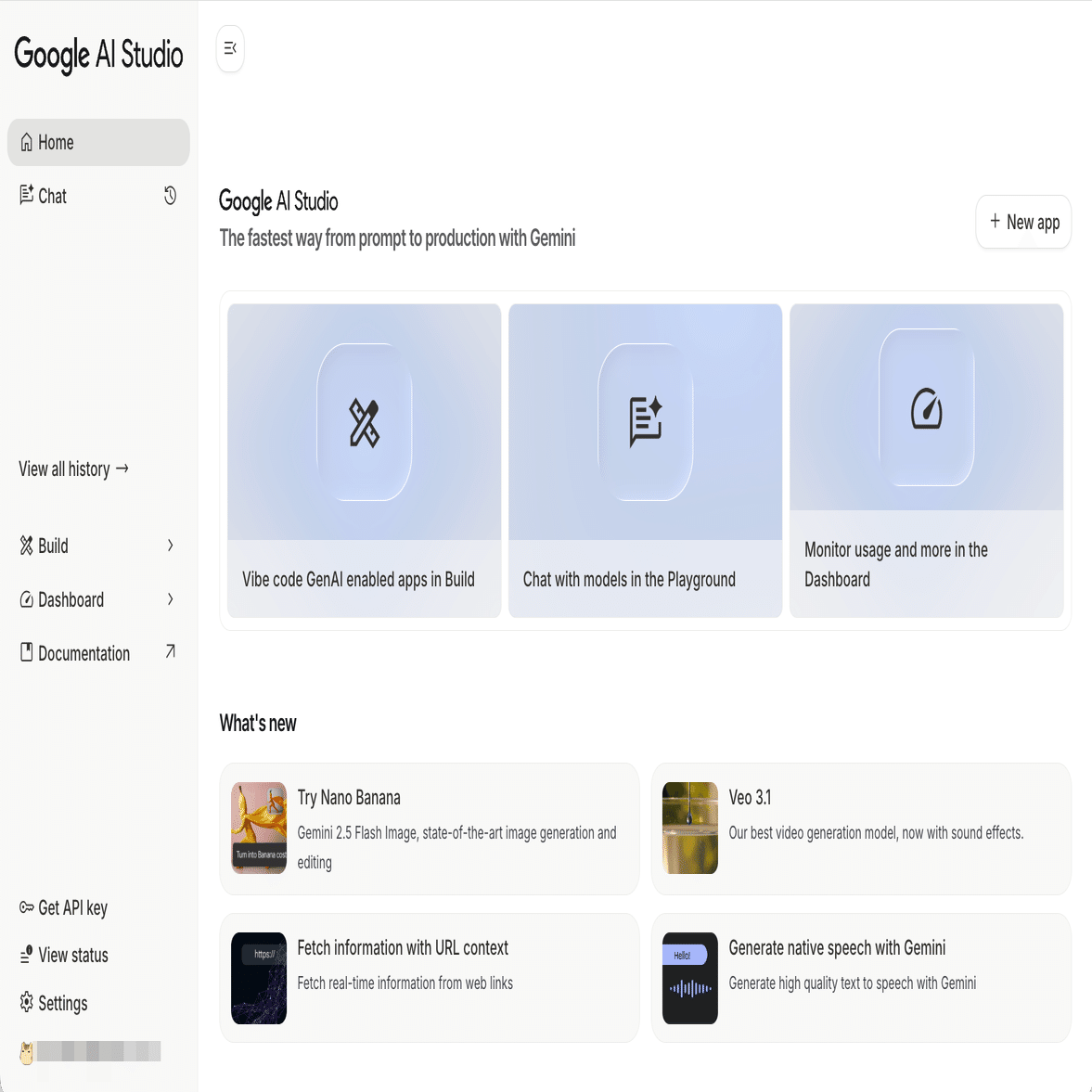The height and width of the screenshot is (1092, 1092).
Task: Click the gauge icon in the Dashboard card
Action: pyautogui.click(x=926, y=408)
